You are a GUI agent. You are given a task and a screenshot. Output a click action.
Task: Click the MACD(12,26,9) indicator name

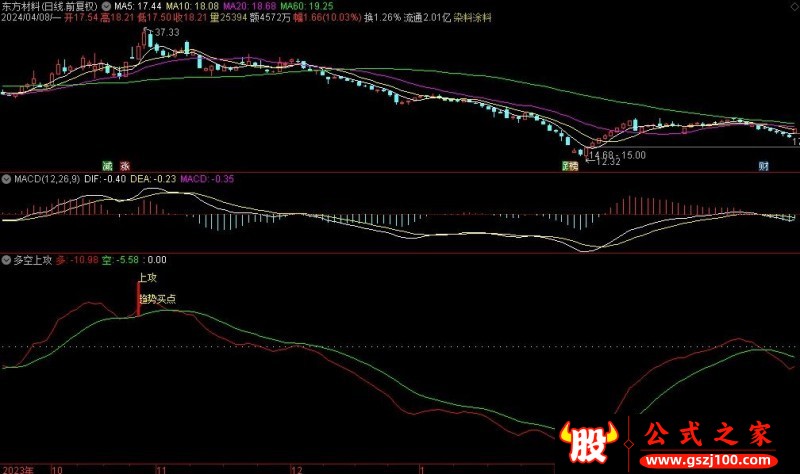point(47,179)
